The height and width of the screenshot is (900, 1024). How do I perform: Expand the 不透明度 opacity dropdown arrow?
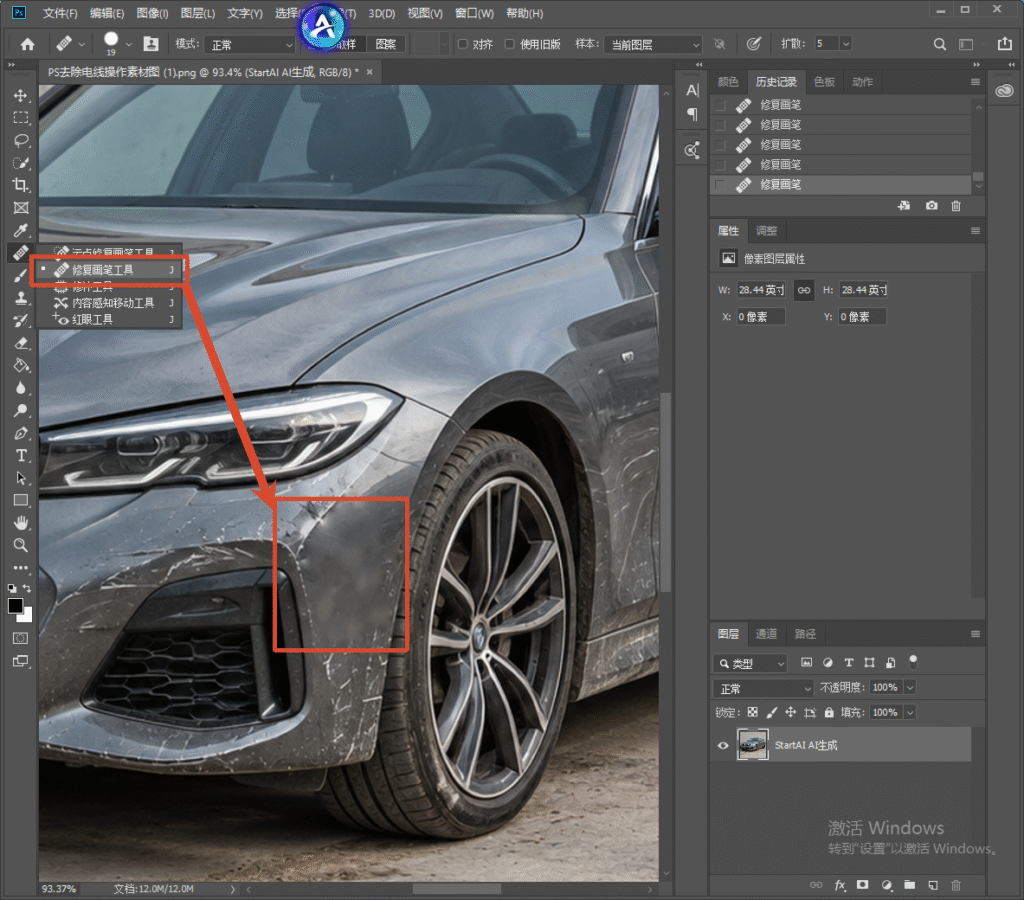(910, 687)
